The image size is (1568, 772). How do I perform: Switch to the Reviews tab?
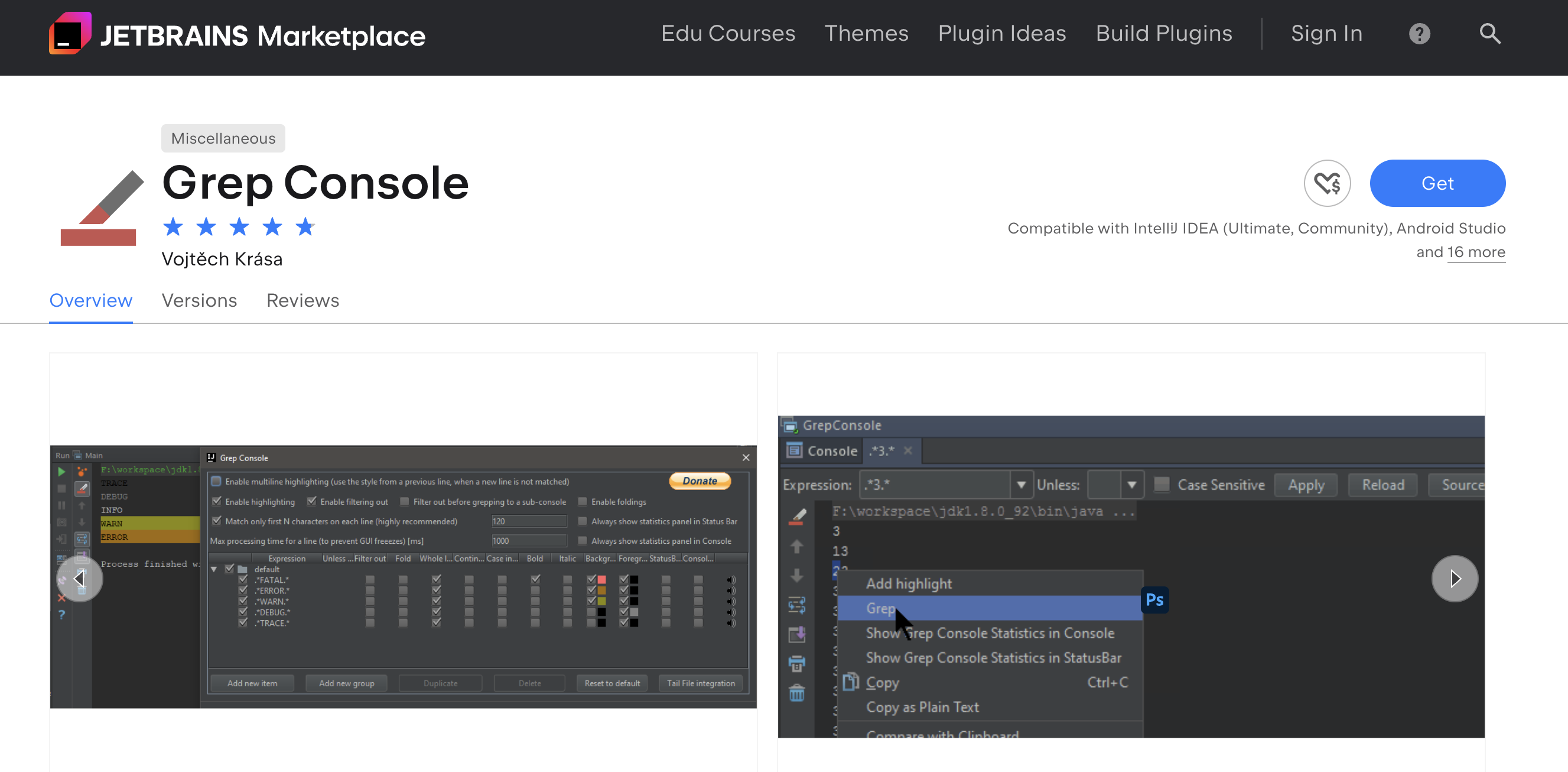[x=302, y=301]
